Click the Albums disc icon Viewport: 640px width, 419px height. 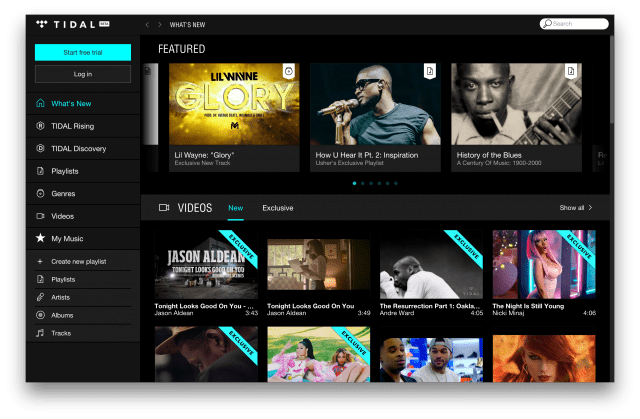pos(40,315)
